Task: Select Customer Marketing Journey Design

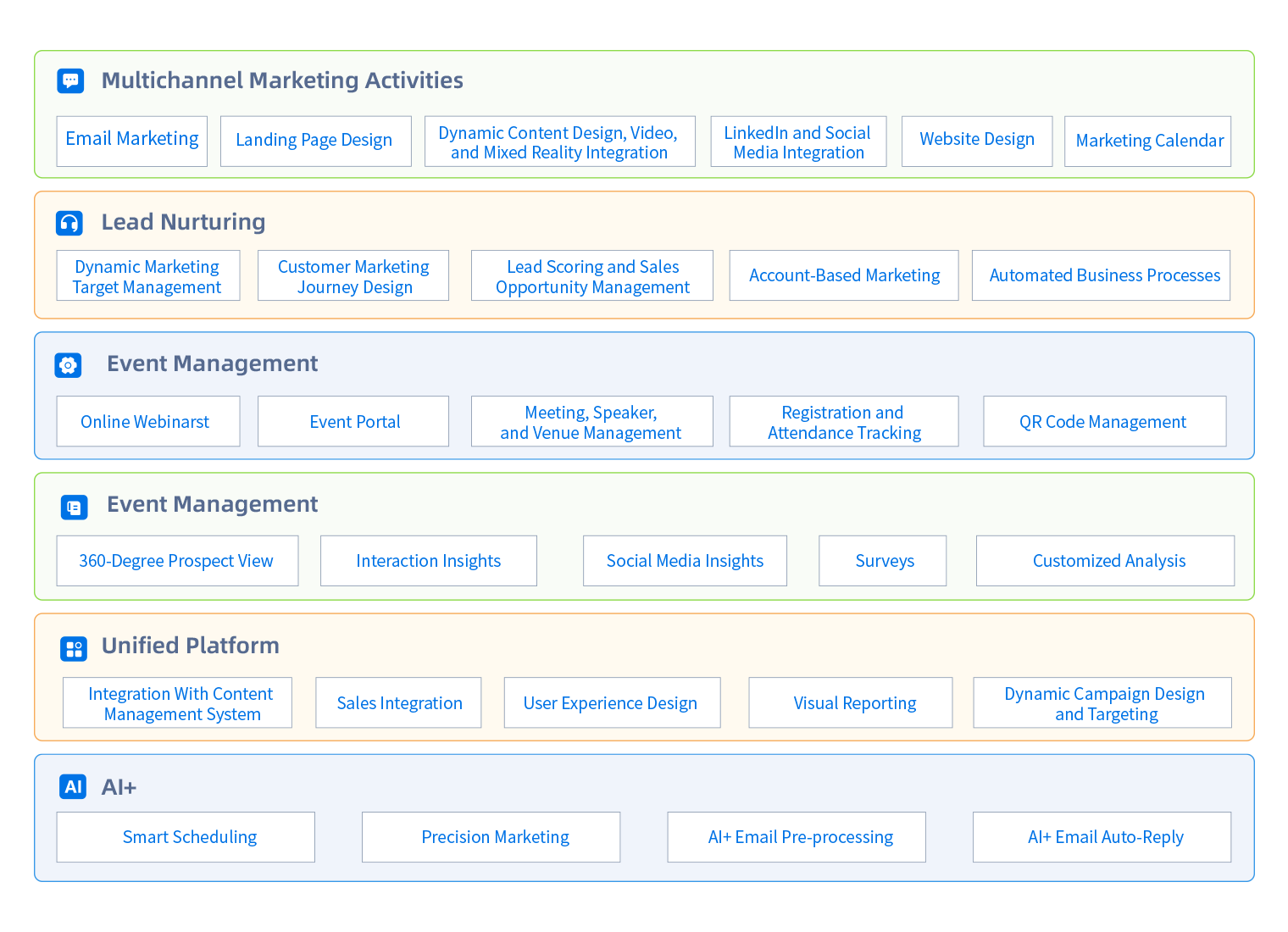Action: point(353,276)
